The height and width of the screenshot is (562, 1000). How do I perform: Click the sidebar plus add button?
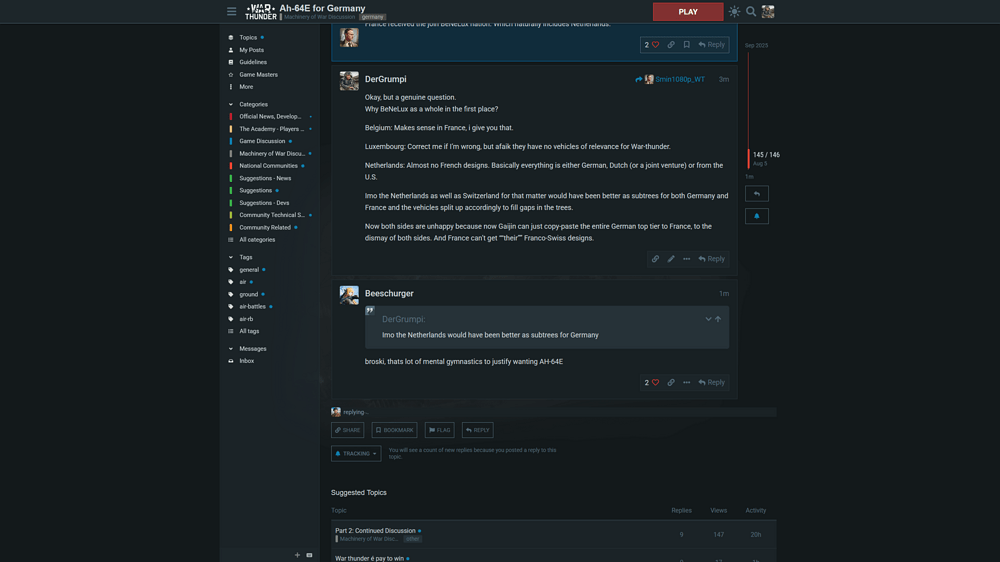click(x=297, y=555)
